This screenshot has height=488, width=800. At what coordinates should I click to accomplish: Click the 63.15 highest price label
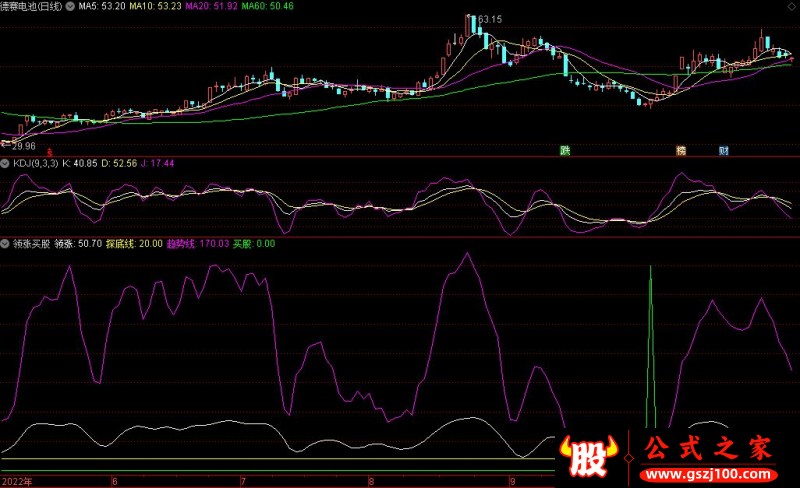(x=489, y=19)
